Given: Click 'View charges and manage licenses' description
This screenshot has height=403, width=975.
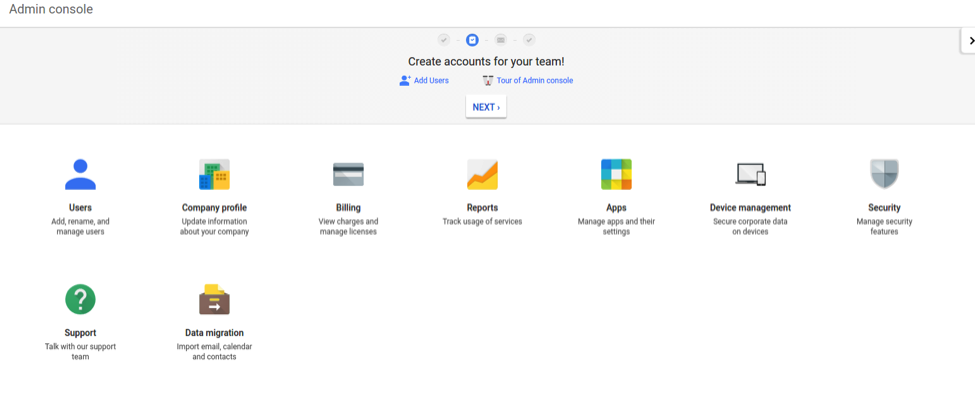Looking at the screenshot, I should 348,226.
